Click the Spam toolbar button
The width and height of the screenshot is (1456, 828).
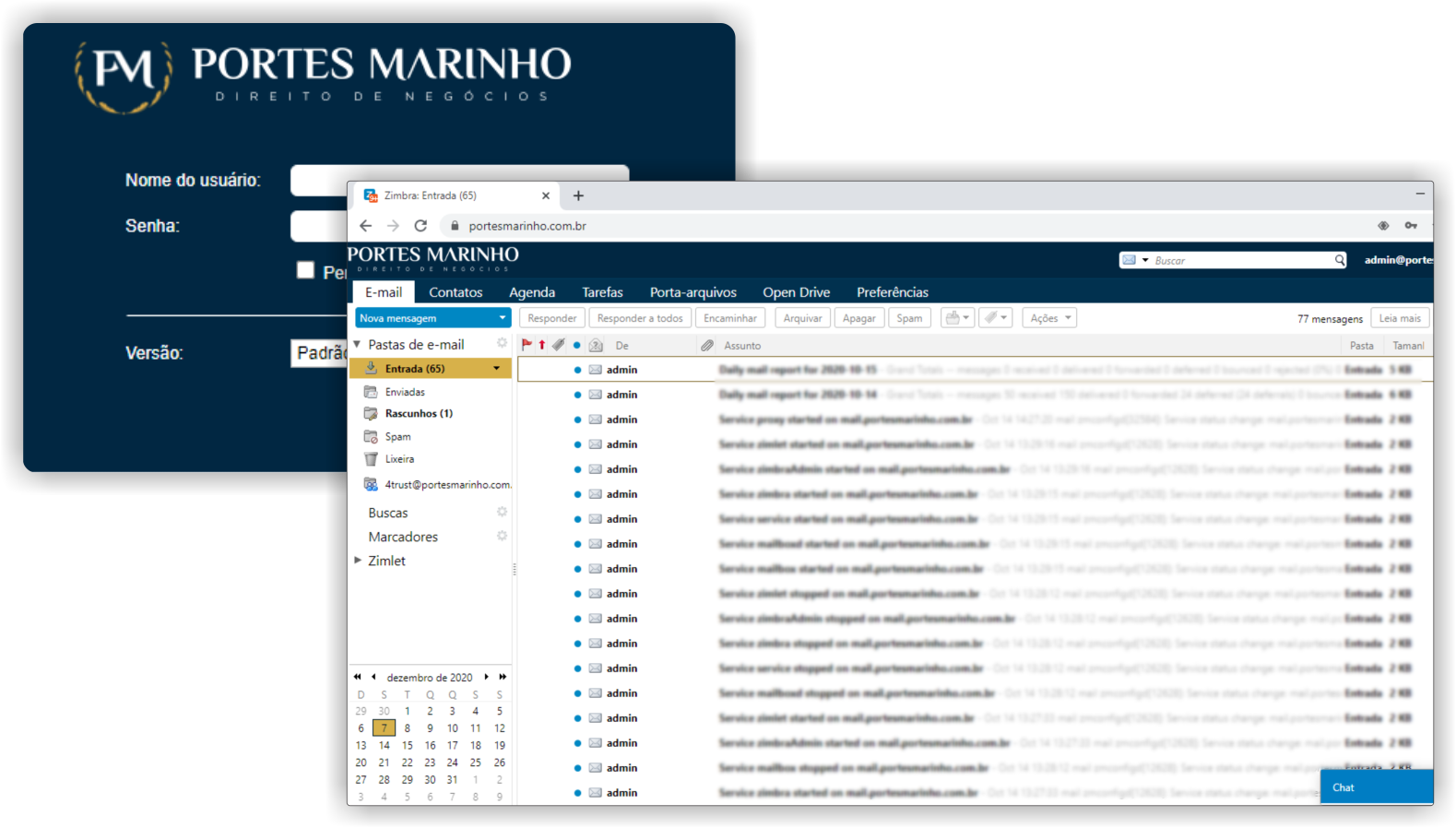(909, 318)
